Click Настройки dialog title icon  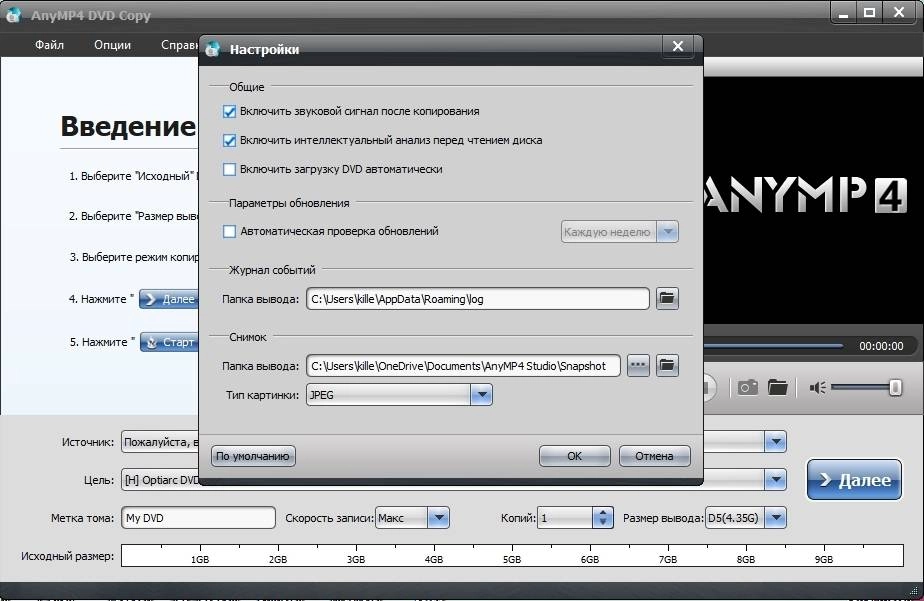(213, 49)
